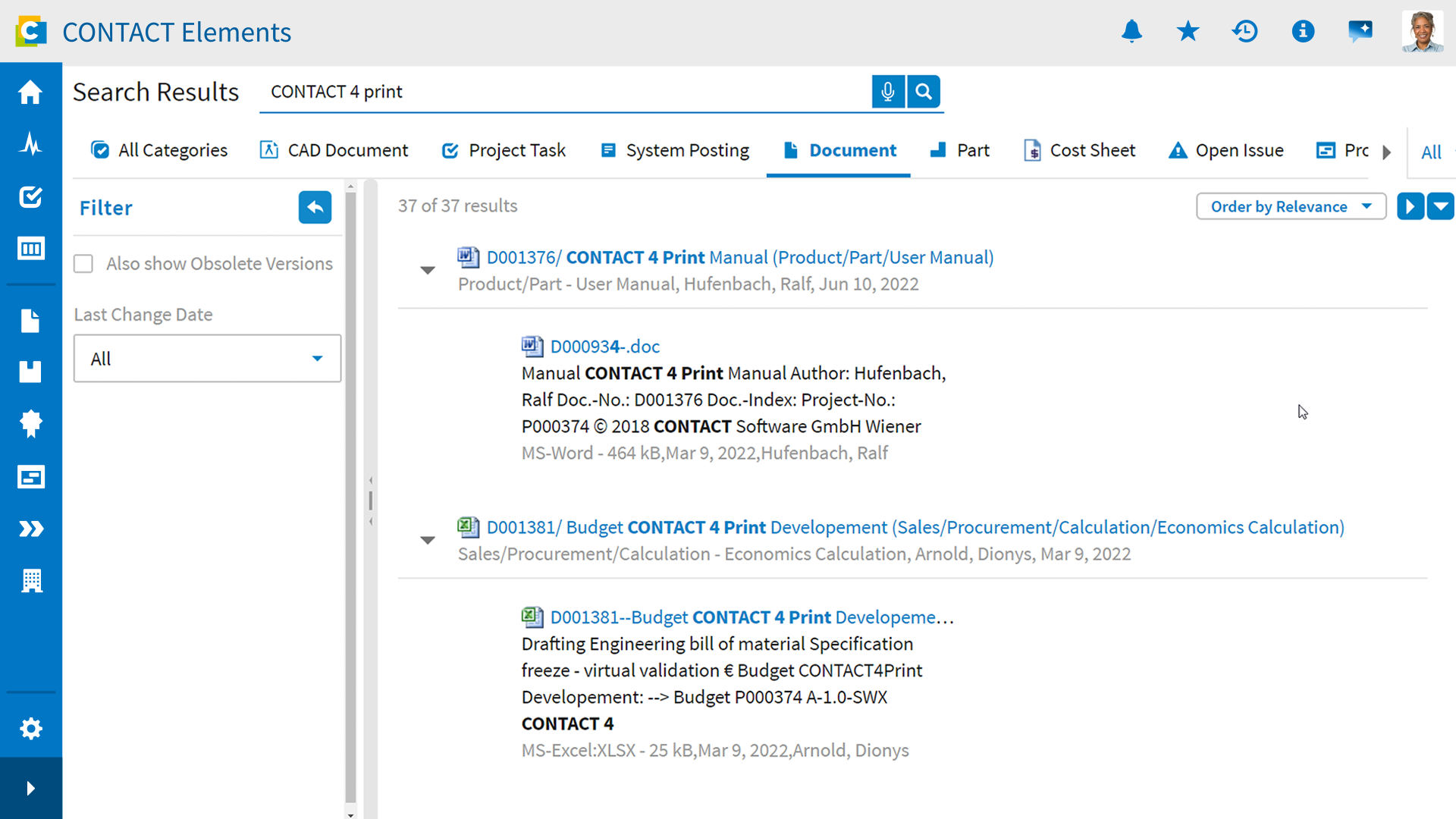Click the filter panel scrollbar
This screenshot has height=819, width=1456.
(350, 497)
